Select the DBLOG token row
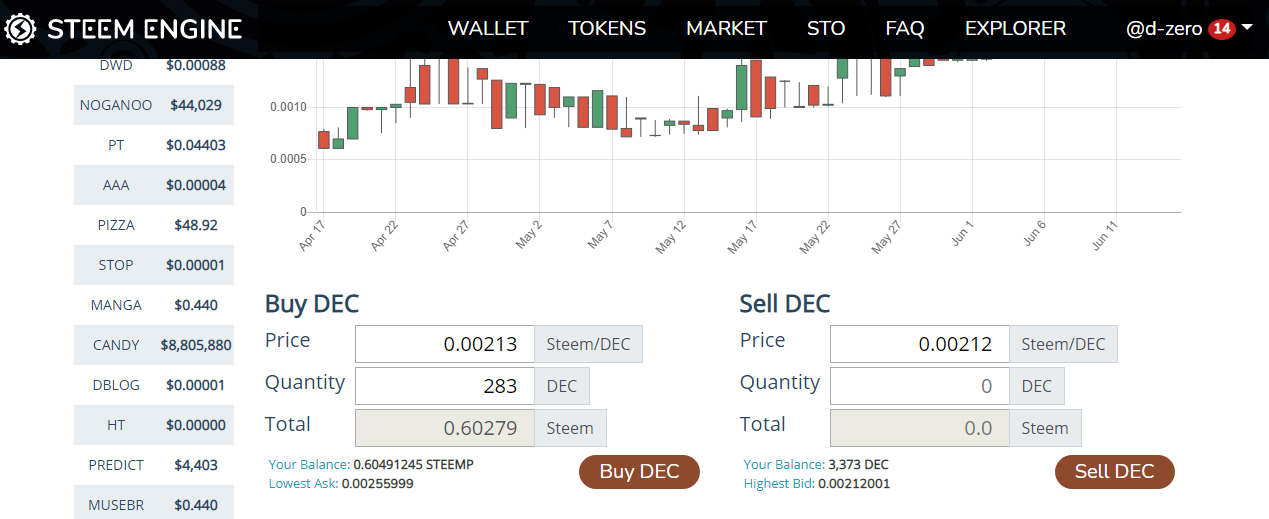This screenshot has width=1269, height=519. [154, 385]
